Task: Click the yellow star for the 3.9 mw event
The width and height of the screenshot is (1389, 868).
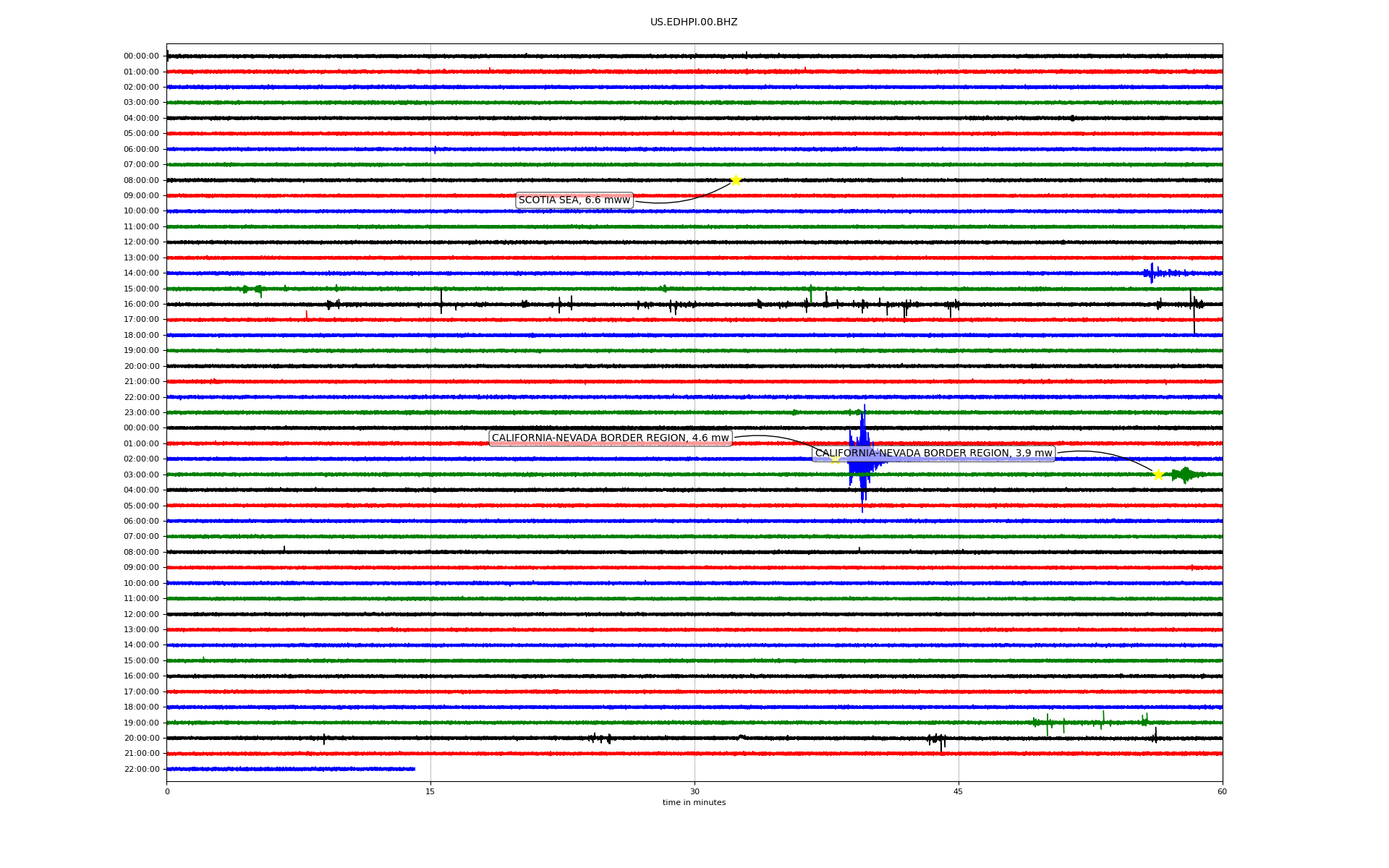Action: click(x=1158, y=475)
